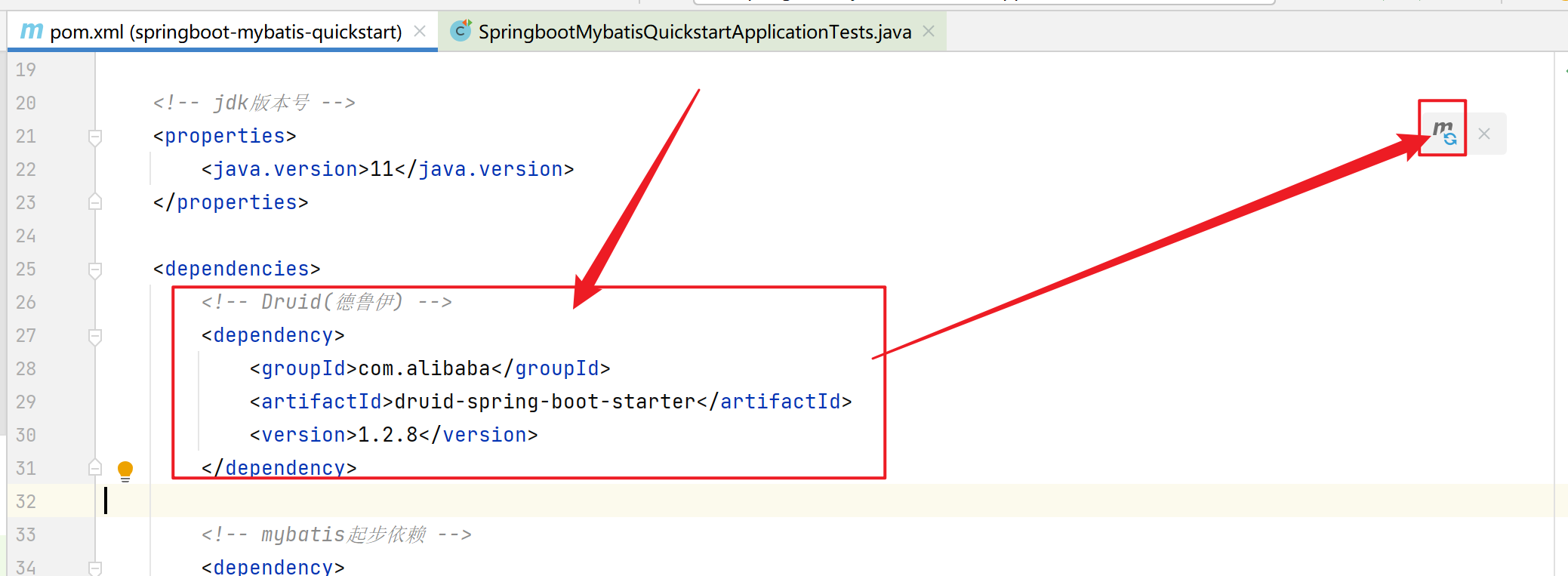Collapse the dependencies block at line 25
This screenshot has height=576, width=1568.
click(95, 270)
